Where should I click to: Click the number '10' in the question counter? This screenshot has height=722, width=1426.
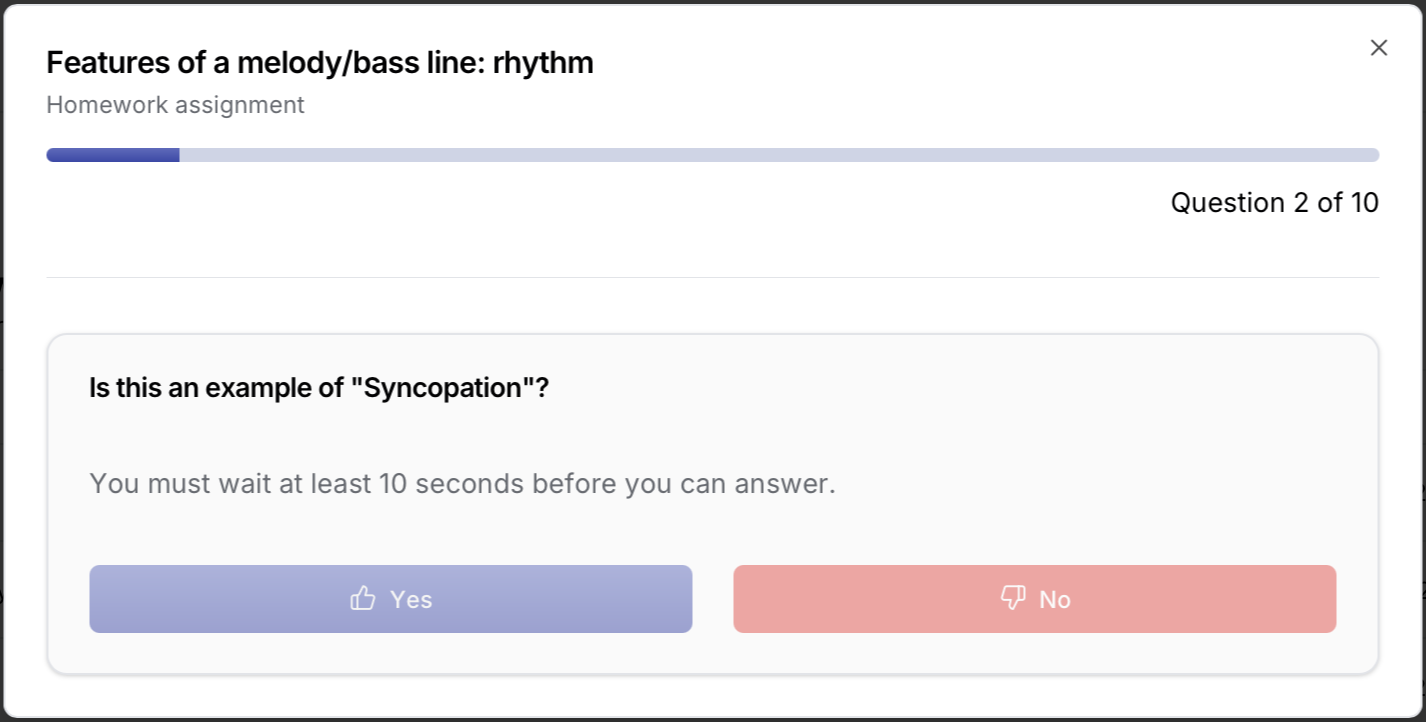tap(1365, 203)
